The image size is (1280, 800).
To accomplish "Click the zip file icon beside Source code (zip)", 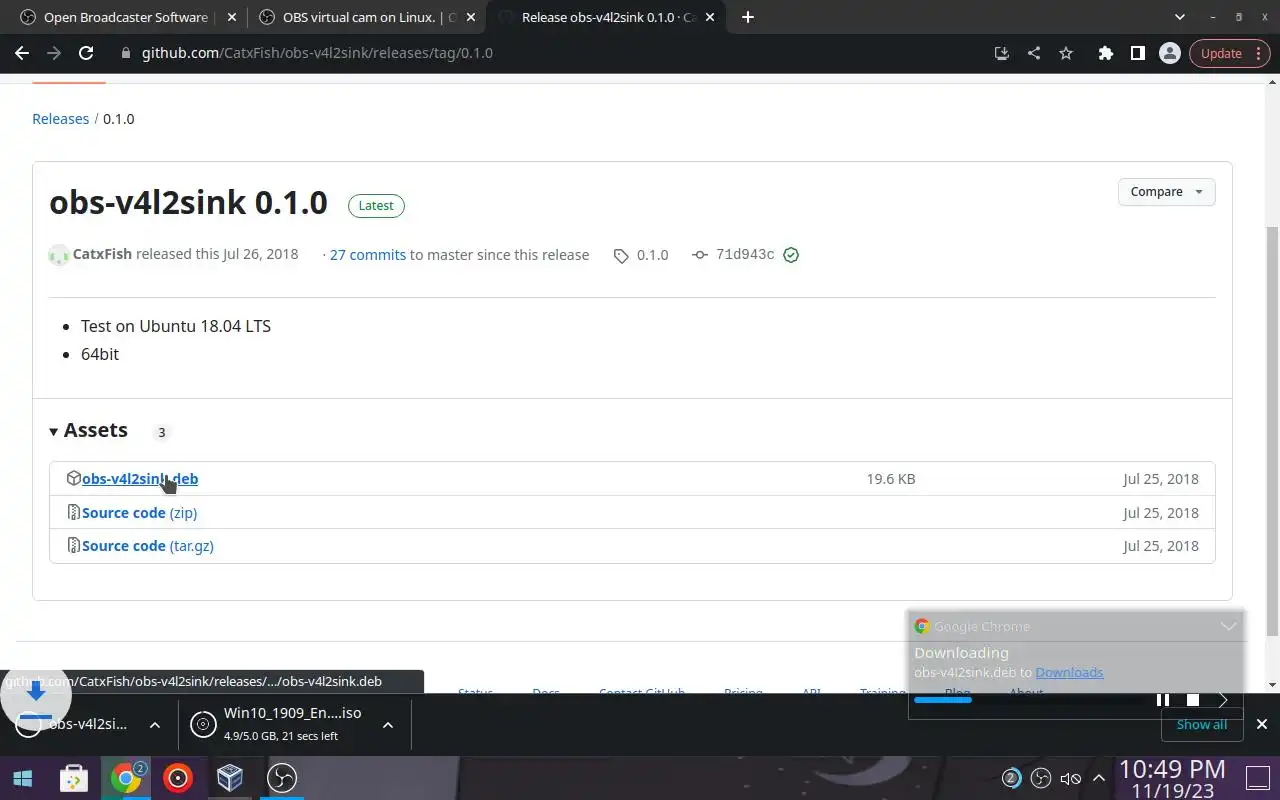I will [x=73, y=512].
